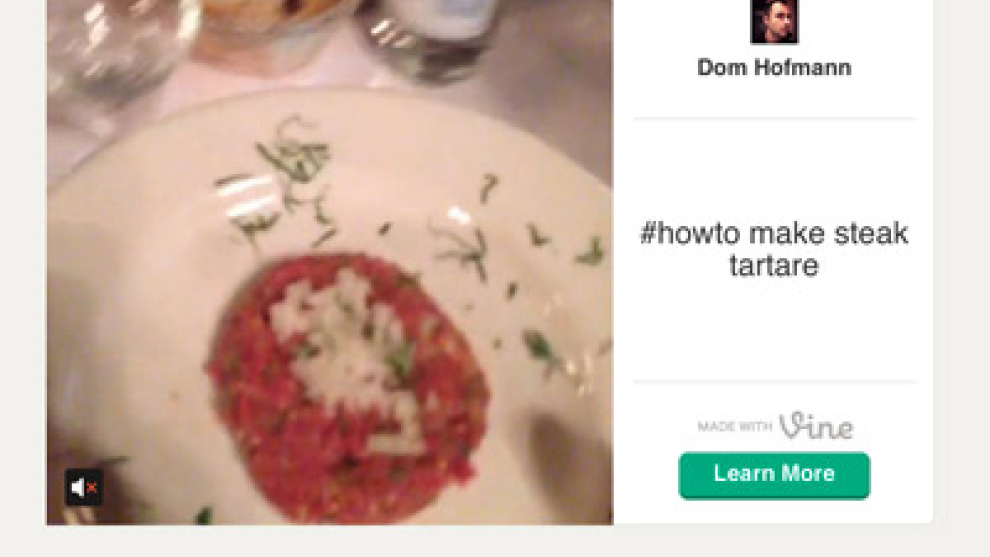990x557 pixels.
Task: Click the MADE WITH label text
Action: point(735,426)
